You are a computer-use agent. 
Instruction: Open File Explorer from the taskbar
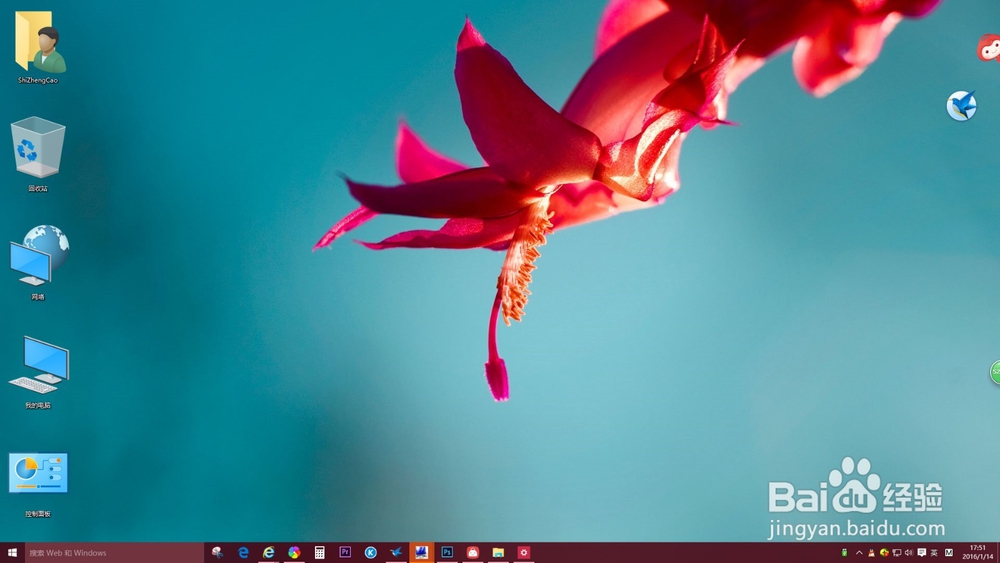pos(498,553)
